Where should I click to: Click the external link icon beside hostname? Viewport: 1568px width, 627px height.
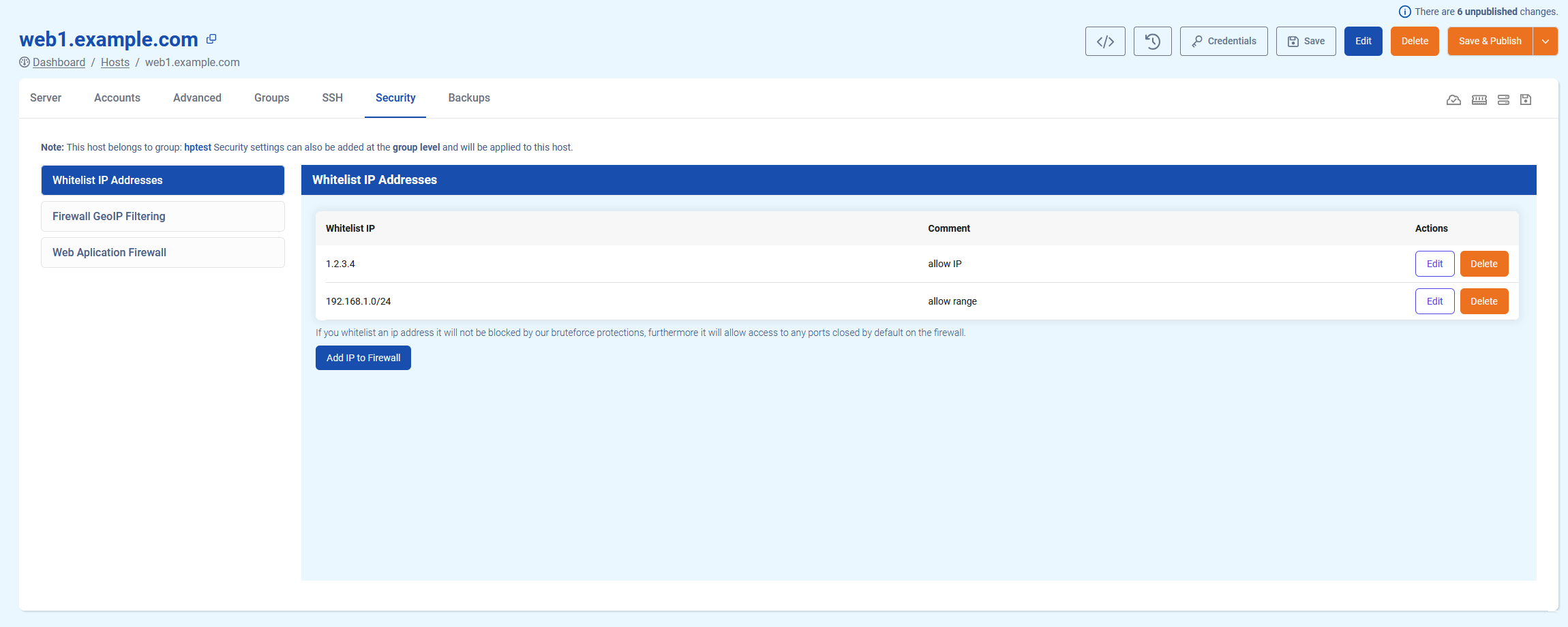click(211, 40)
